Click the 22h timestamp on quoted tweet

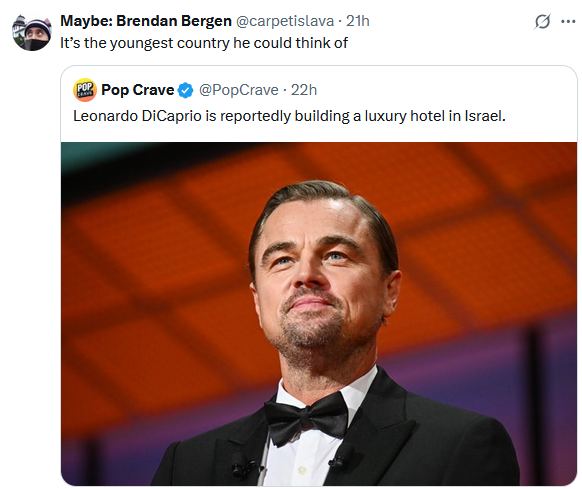tap(304, 90)
